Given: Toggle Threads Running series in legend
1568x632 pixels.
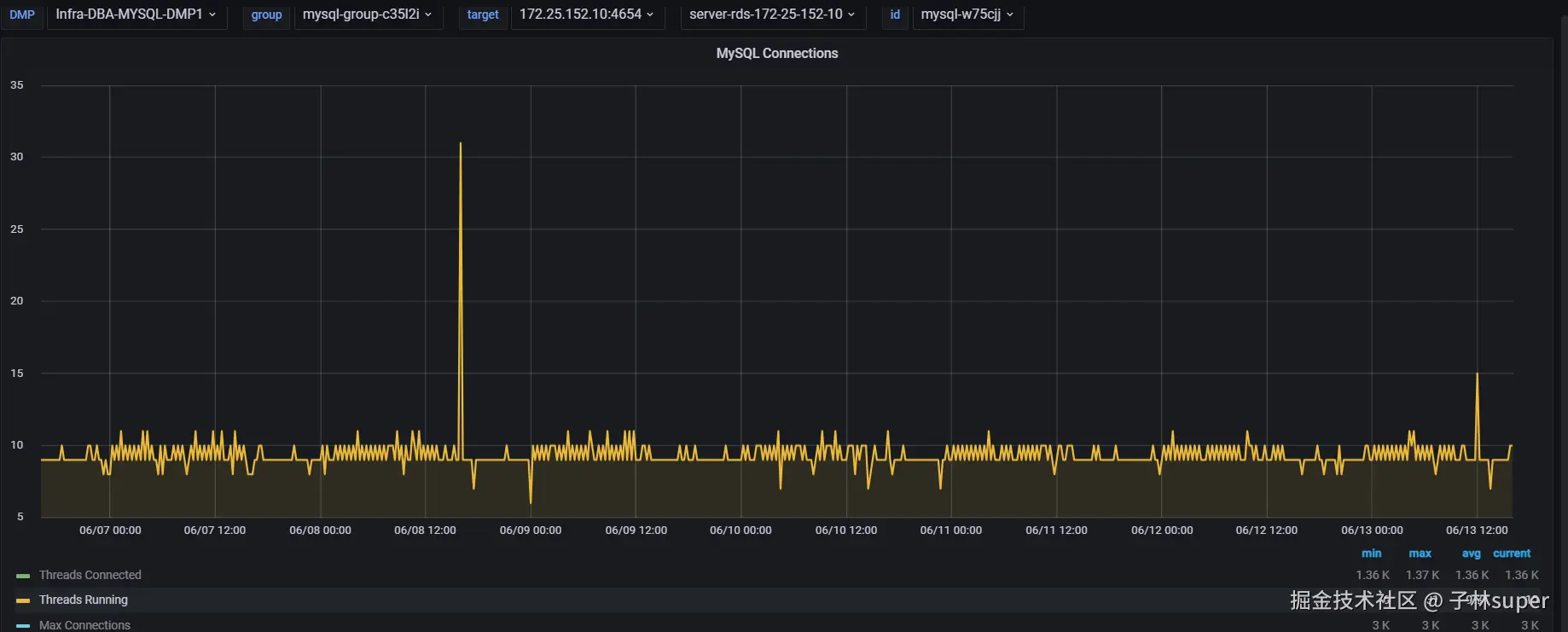Looking at the screenshot, I should [83, 600].
